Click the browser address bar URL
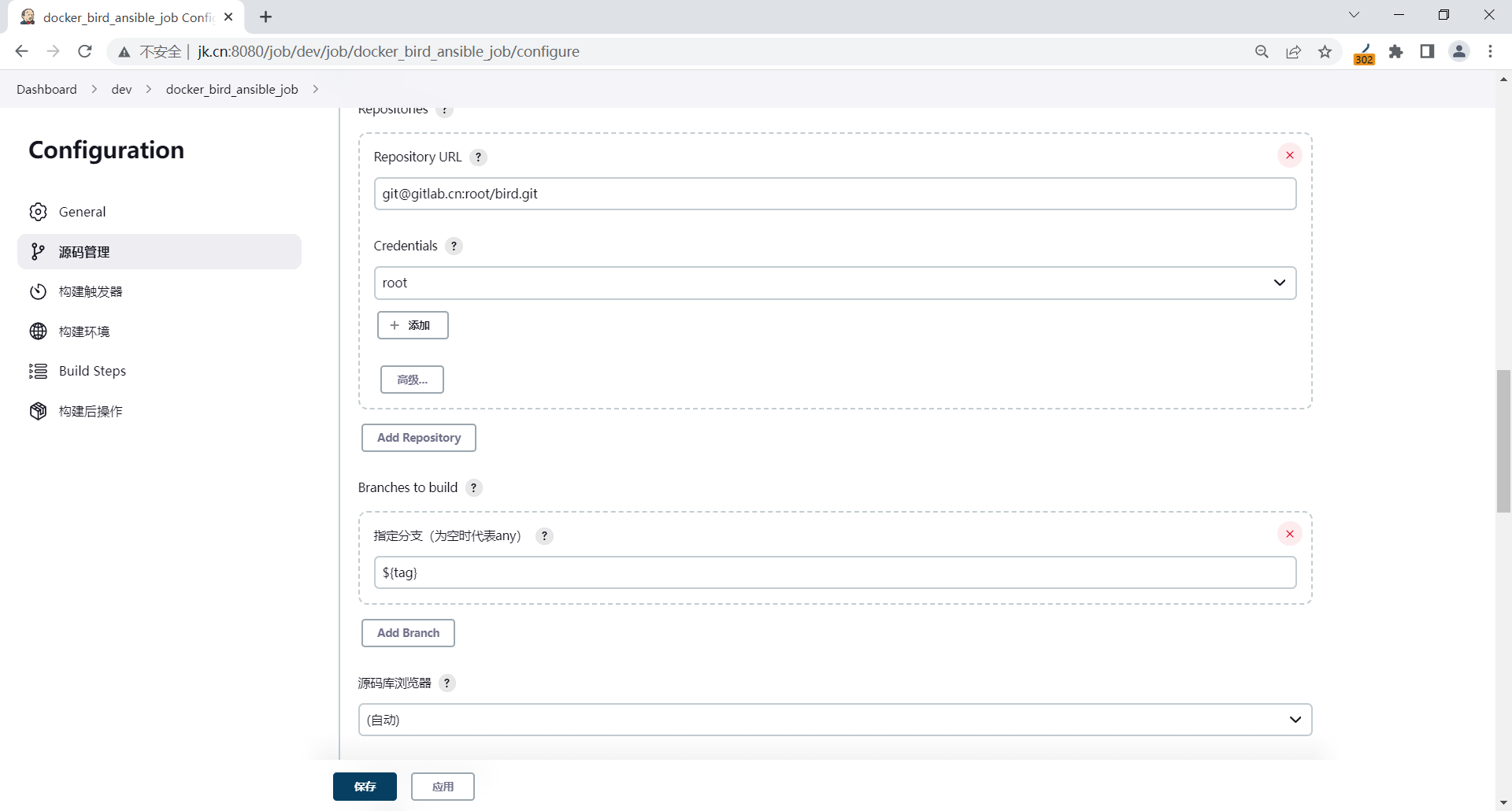 pyautogui.click(x=388, y=51)
